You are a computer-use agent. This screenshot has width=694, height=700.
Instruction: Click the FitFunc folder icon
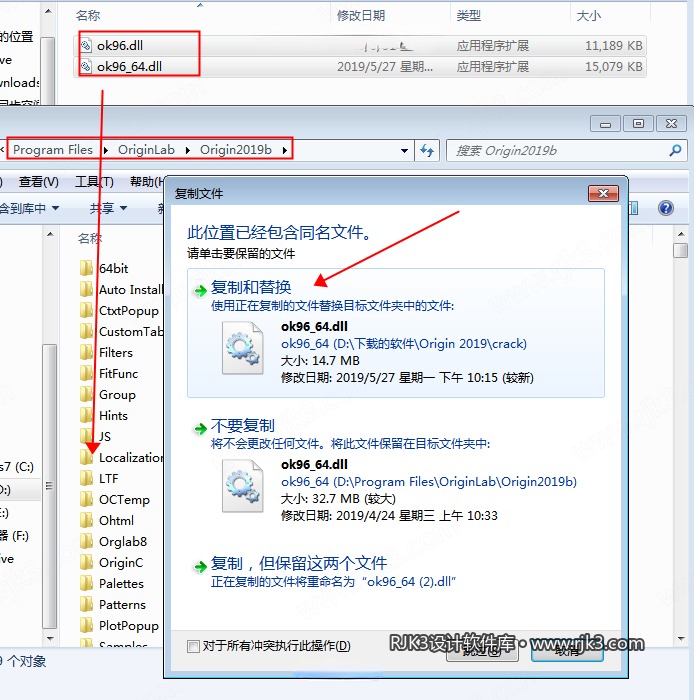87,373
